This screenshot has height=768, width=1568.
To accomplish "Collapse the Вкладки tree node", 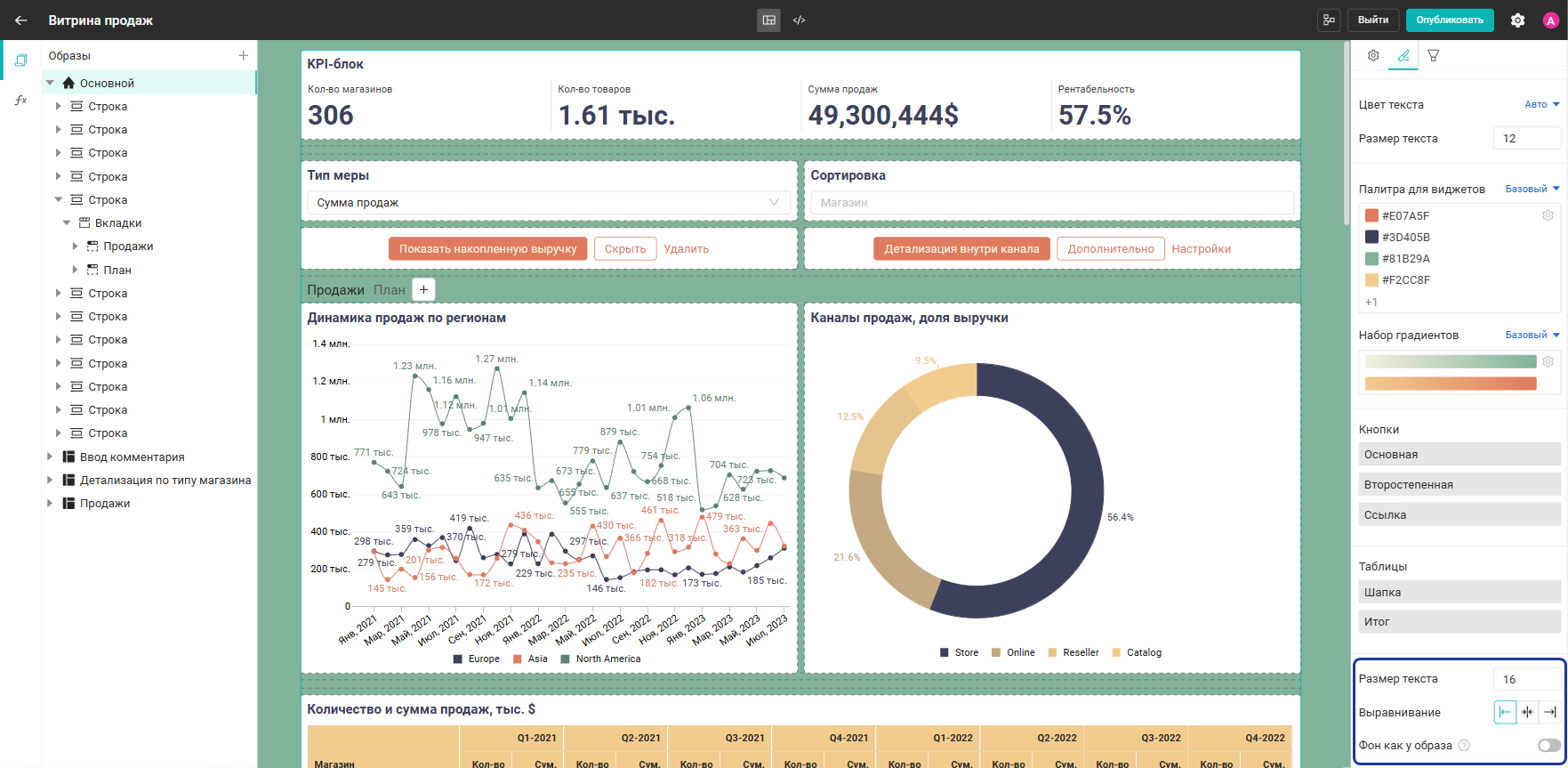I will coord(67,223).
